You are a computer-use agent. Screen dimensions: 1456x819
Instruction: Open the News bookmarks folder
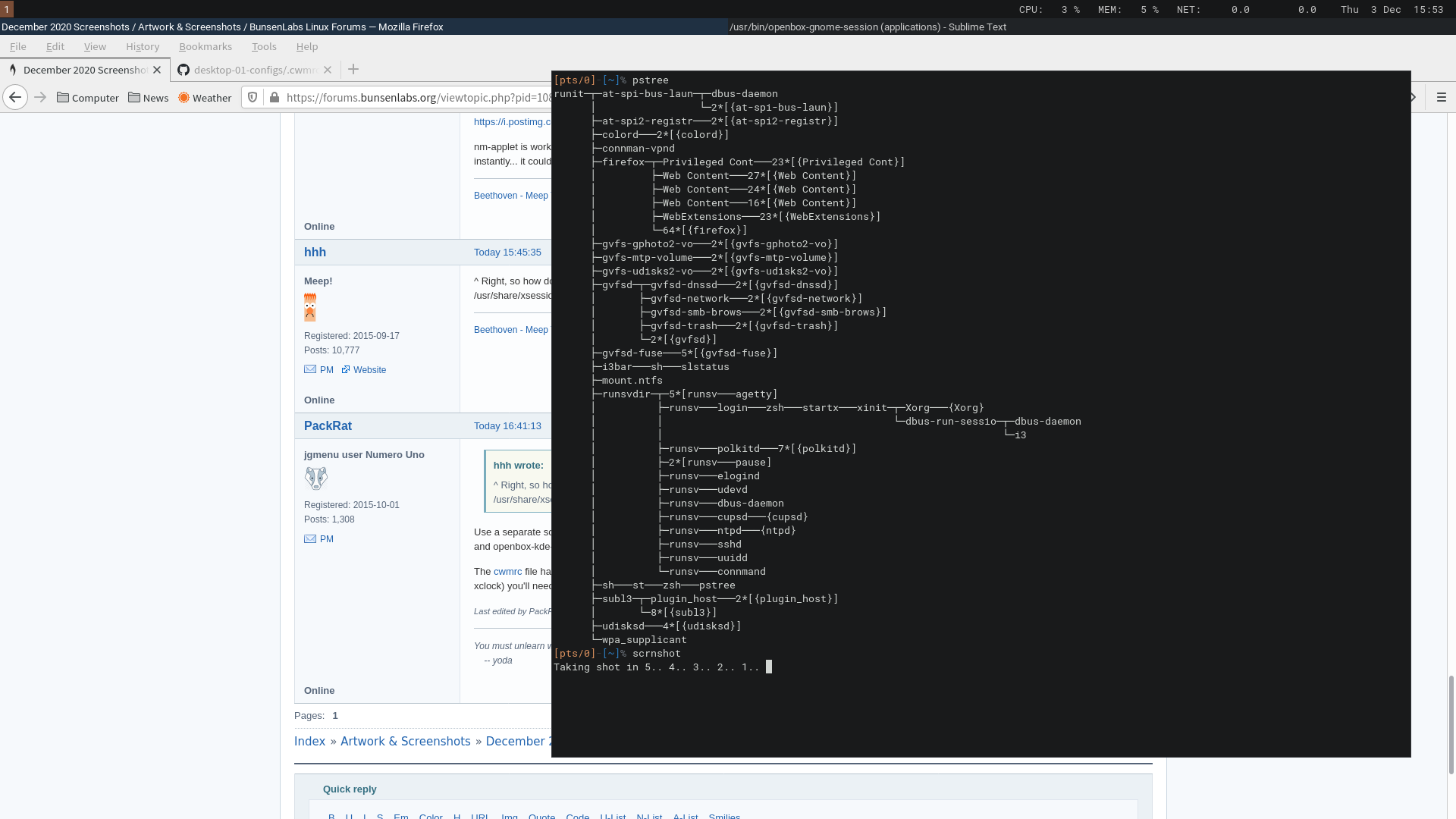tap(149, 98)
